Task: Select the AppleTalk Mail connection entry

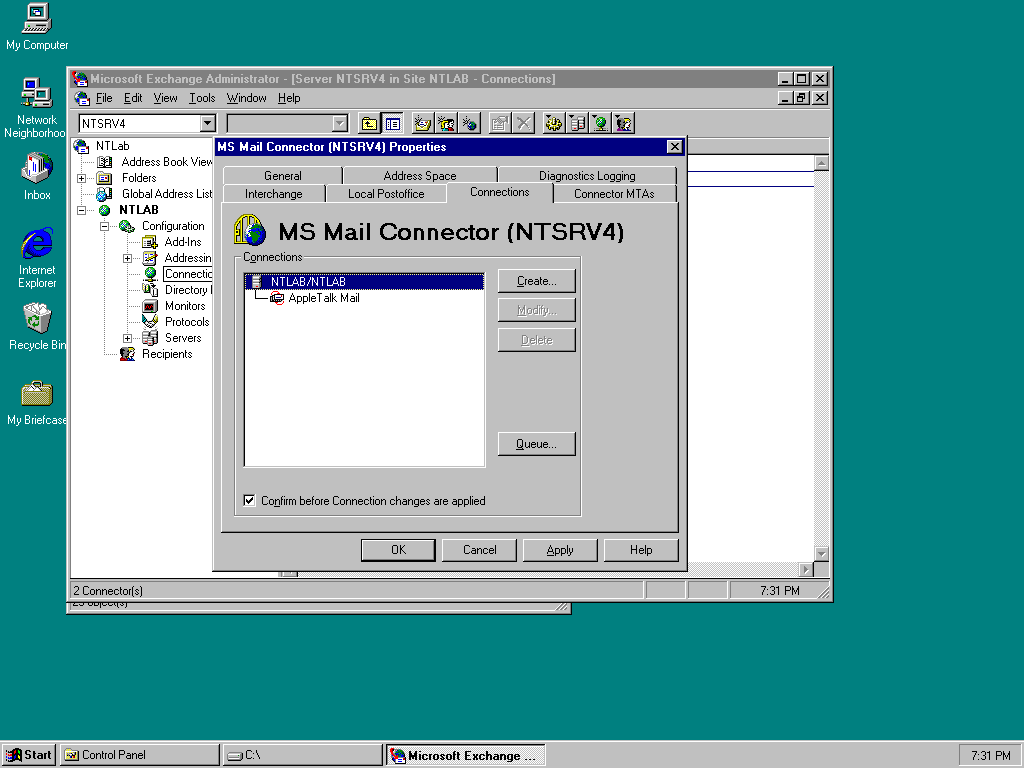Action: coord(324,298)
